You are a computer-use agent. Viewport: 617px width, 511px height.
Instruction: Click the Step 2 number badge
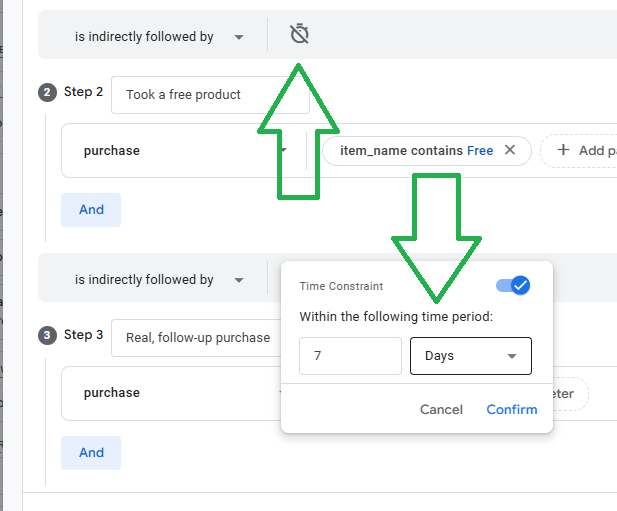tap(47, 92)
